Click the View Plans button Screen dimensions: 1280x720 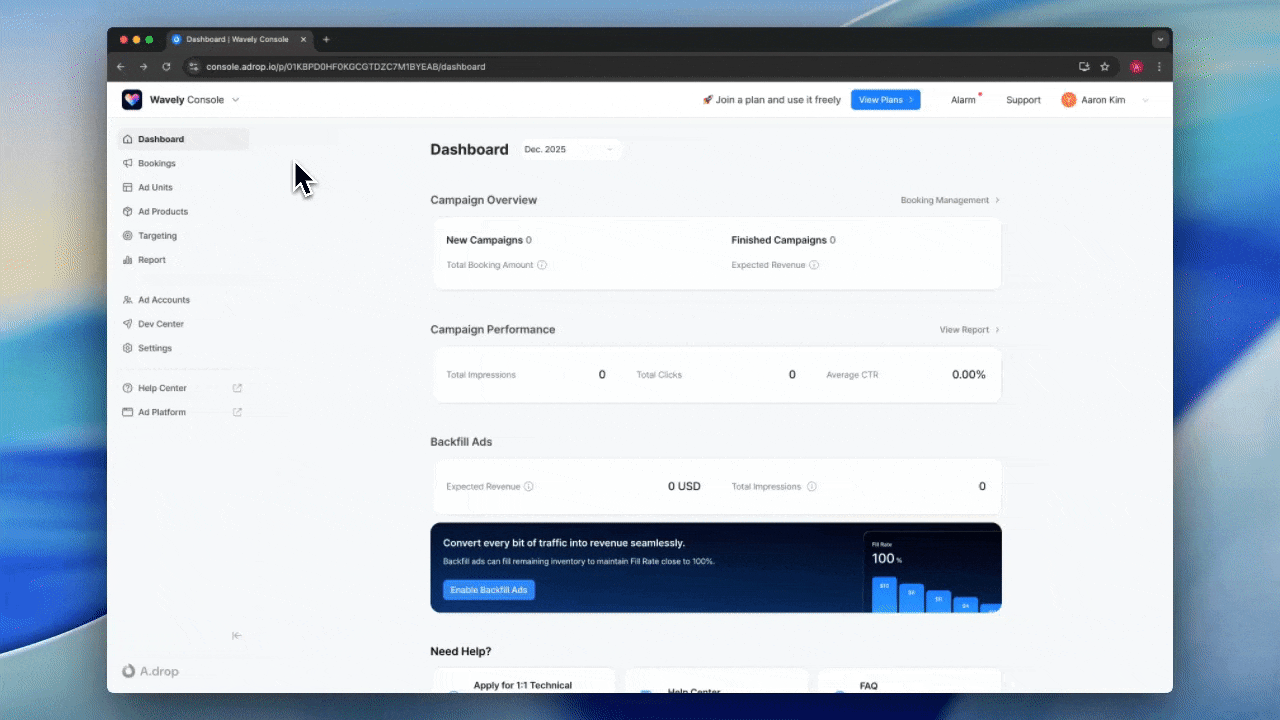coord(885,99)
